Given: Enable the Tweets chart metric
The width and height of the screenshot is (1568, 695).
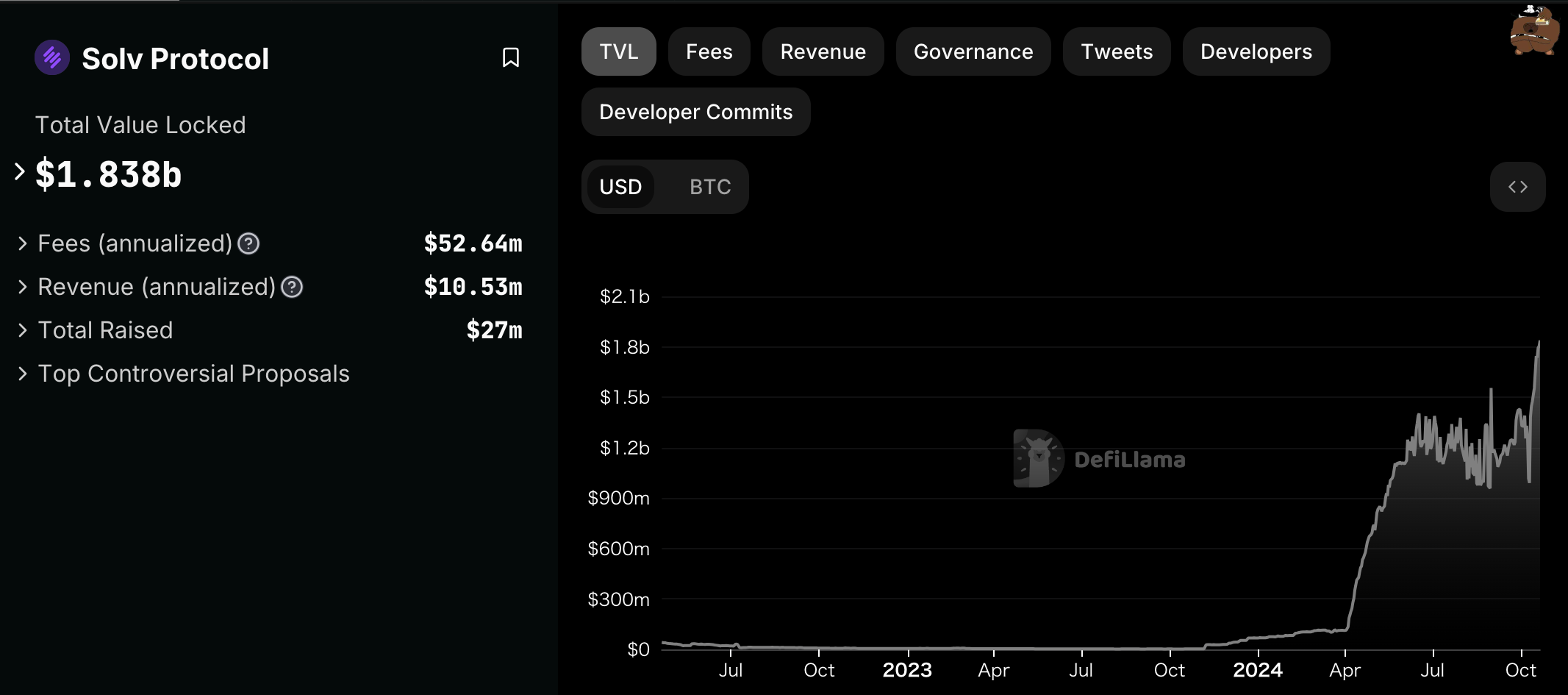Looking at the screenshot, I should click(1117, 51).
